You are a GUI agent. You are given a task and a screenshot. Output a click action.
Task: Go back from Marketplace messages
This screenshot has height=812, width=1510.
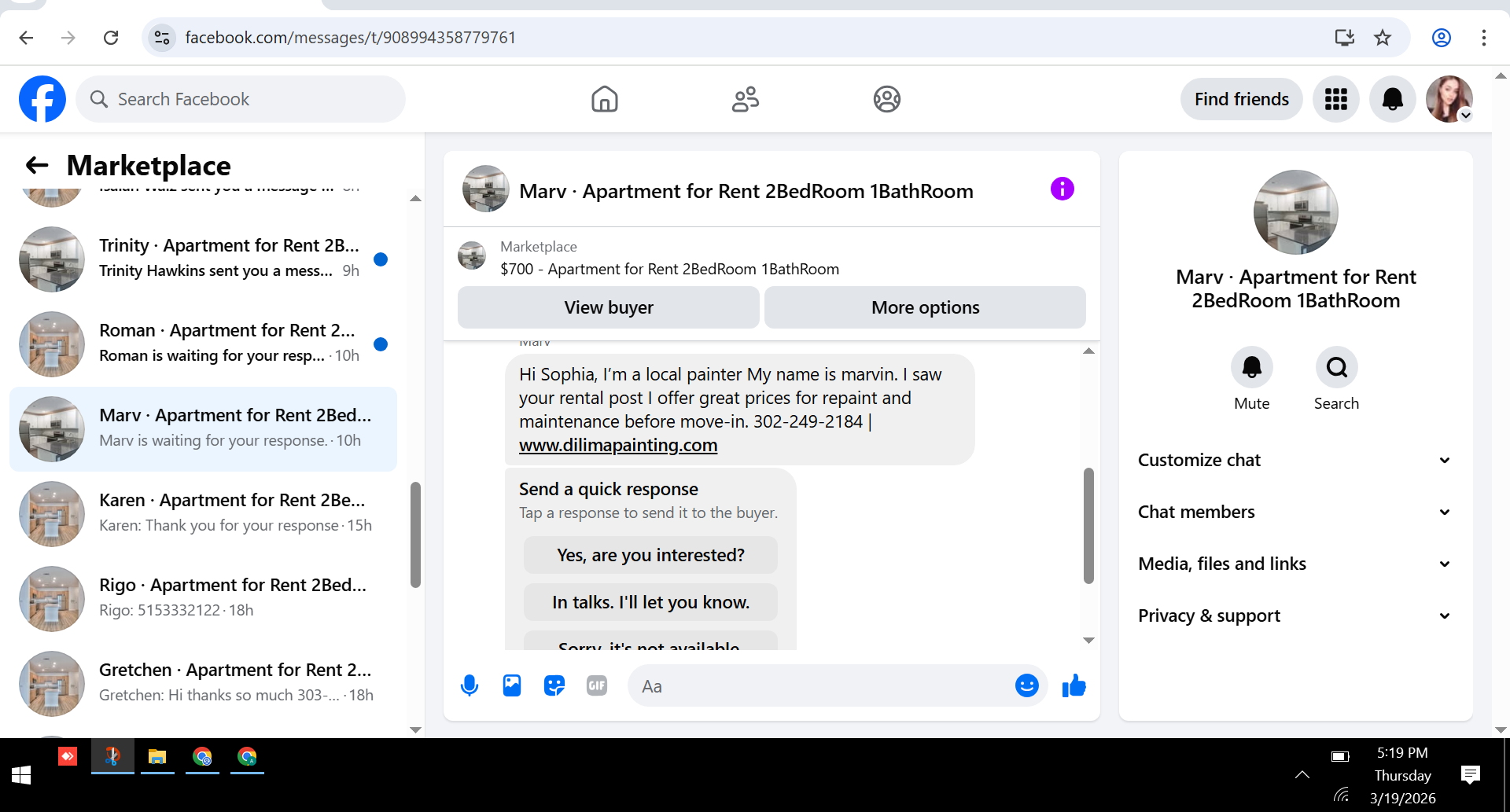click(37, 165)
